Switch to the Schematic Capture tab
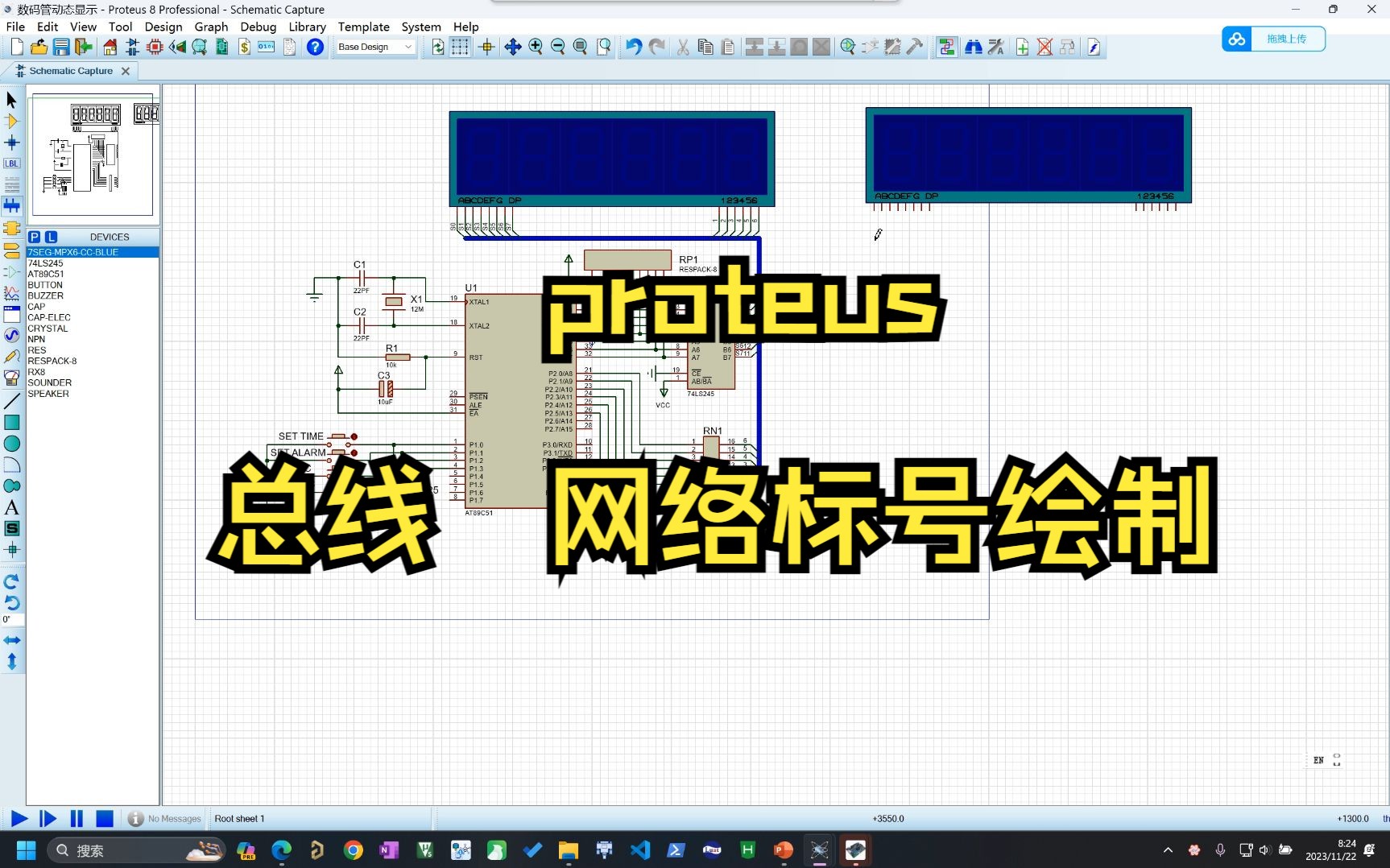1390x868 pixels. (71, 71)
